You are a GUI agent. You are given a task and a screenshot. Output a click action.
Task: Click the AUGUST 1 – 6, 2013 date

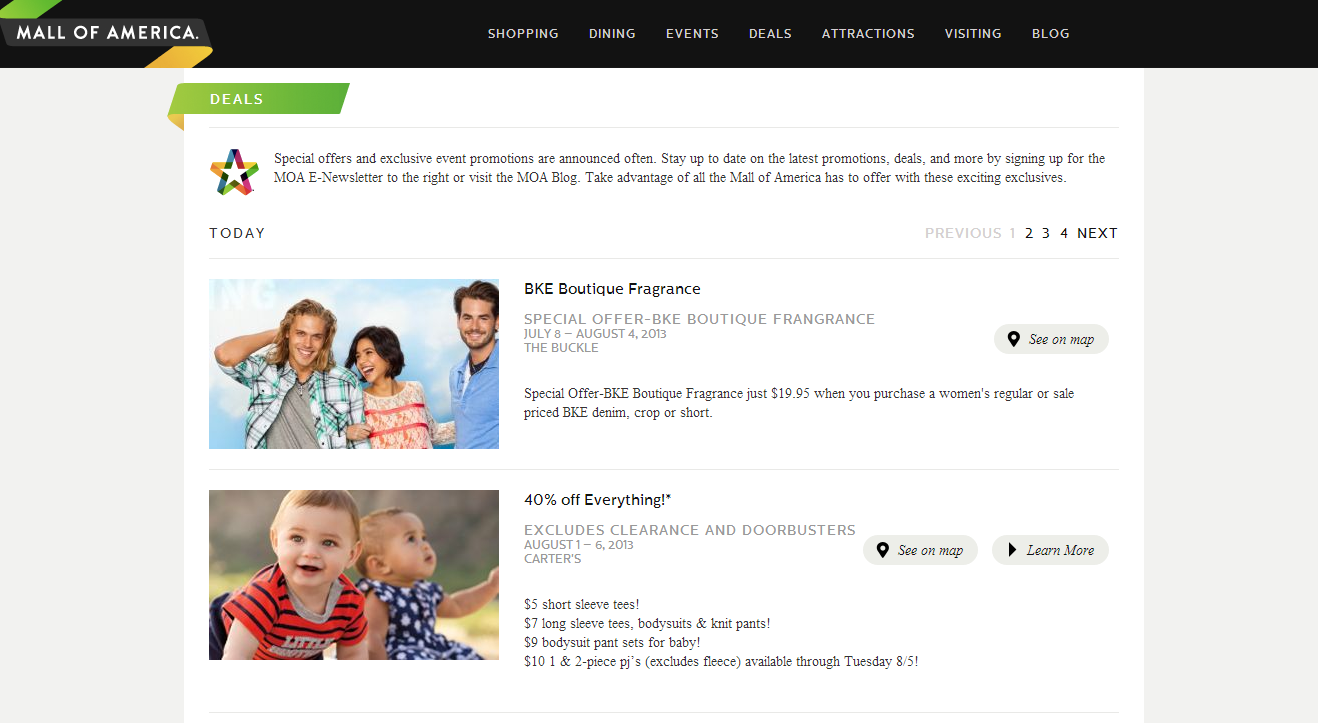579,545
